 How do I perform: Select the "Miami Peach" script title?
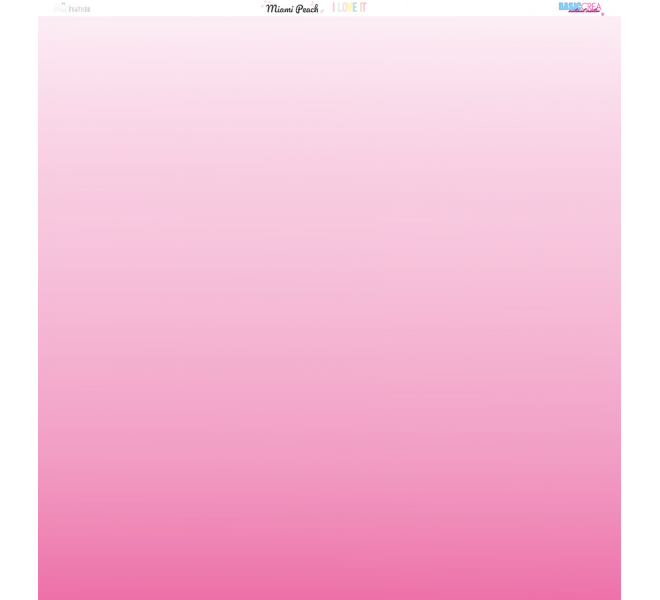click(x=292, y=8)
